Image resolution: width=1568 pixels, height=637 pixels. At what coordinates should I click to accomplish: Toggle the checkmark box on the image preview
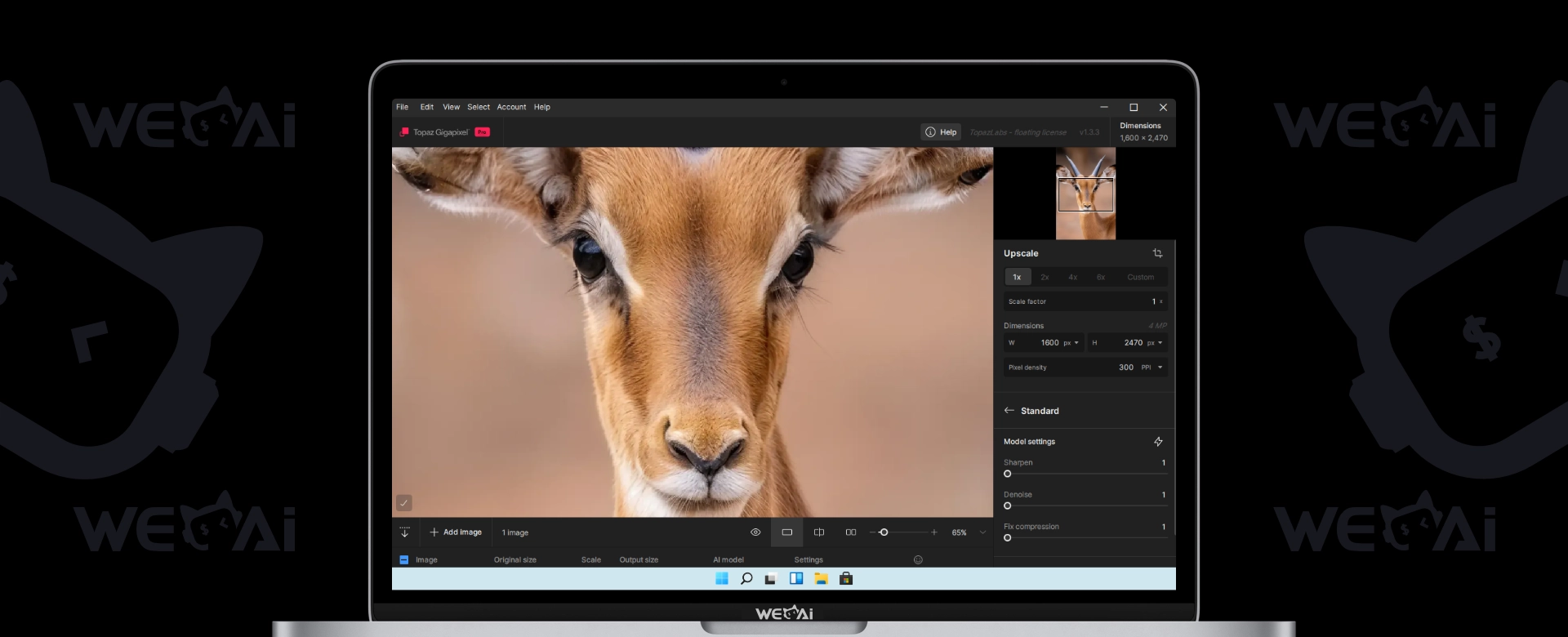point(403,503)
